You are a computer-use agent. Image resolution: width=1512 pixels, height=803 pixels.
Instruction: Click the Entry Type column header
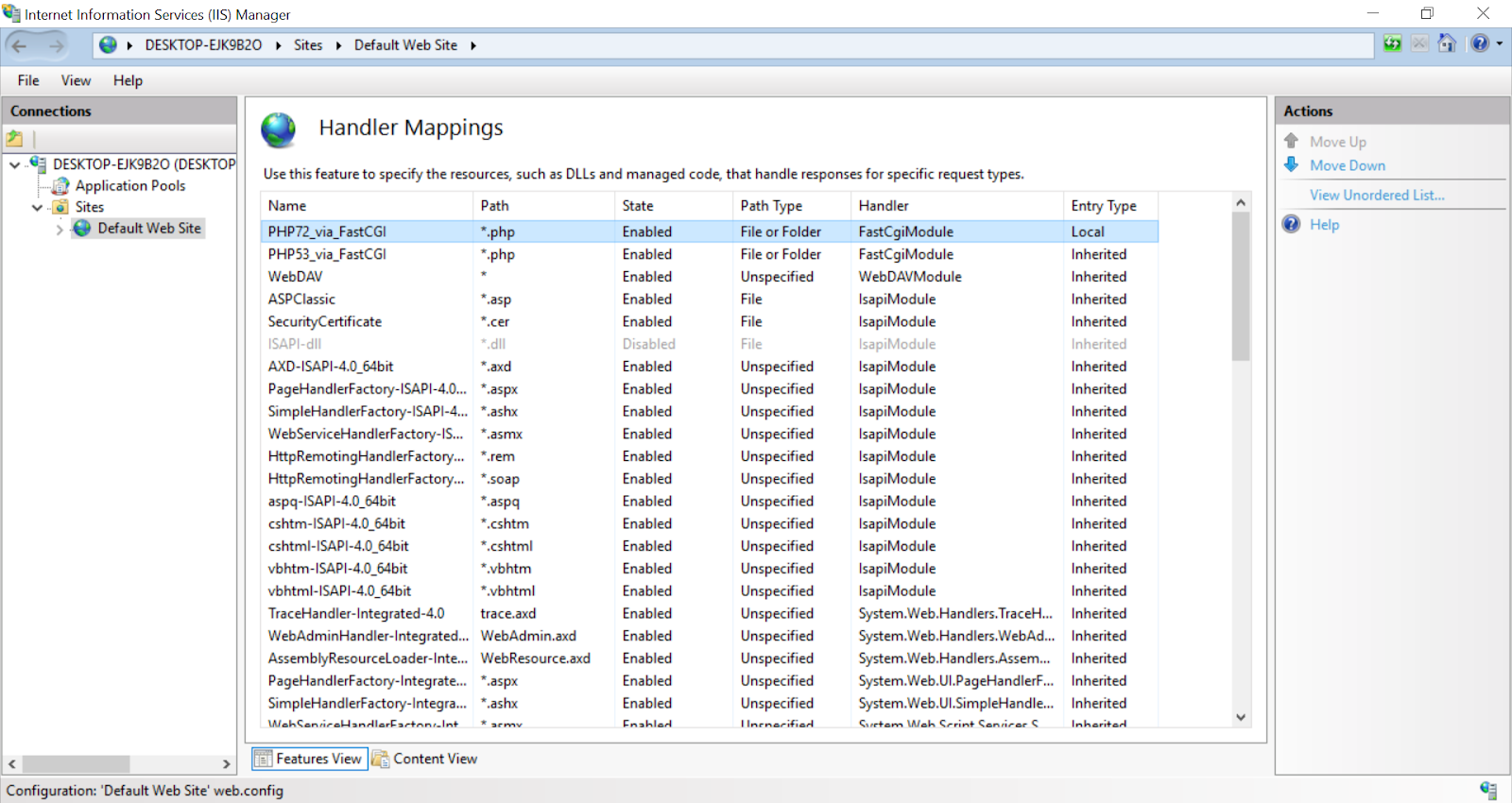pyautogui.click(x=1111, y=205)
